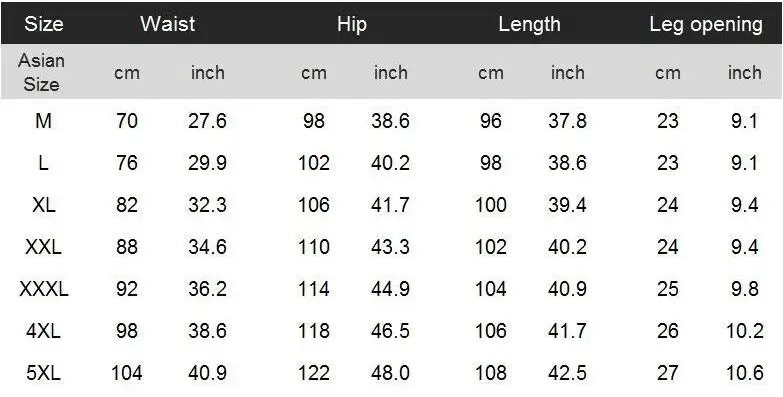Select the XL size row label
This screenshot has height=397, width=783.
tap(43, 205)
